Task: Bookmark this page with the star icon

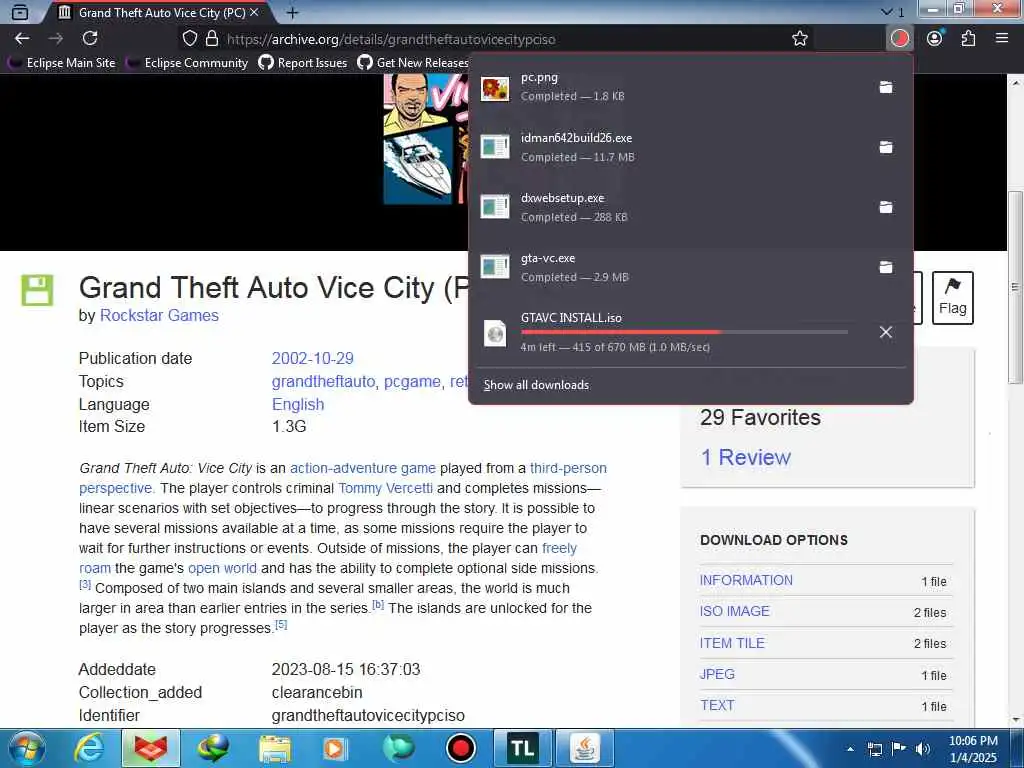Action: [800, 39]
